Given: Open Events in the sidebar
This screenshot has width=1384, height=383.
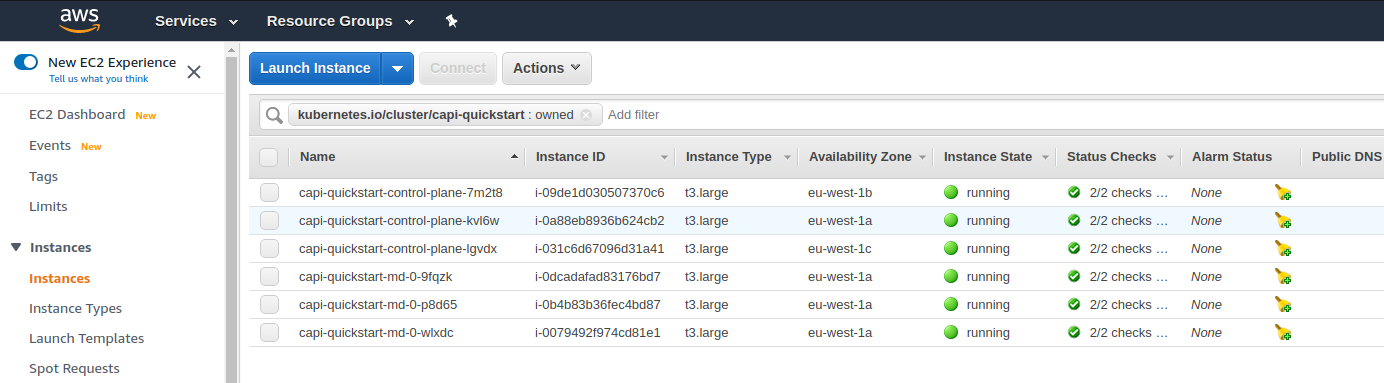Looking at the screenshot, I should 50,146.
